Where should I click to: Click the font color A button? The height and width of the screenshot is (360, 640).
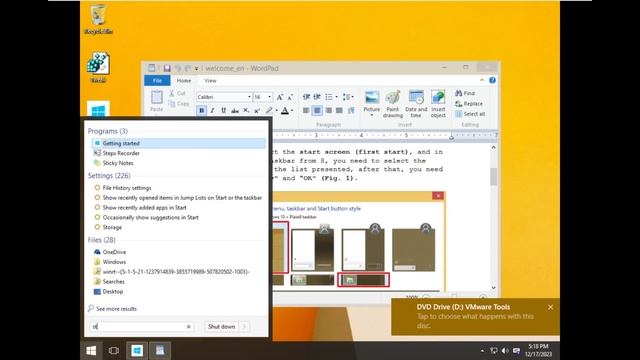pyautogui.click(x=285, y=110)
